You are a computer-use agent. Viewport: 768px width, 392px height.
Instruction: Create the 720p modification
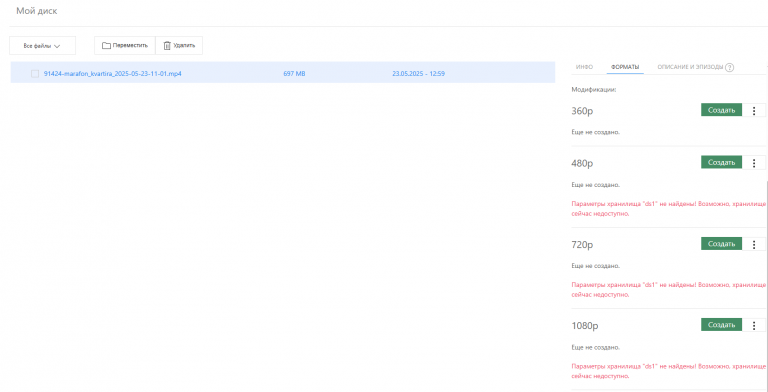[x=721, y=244]
